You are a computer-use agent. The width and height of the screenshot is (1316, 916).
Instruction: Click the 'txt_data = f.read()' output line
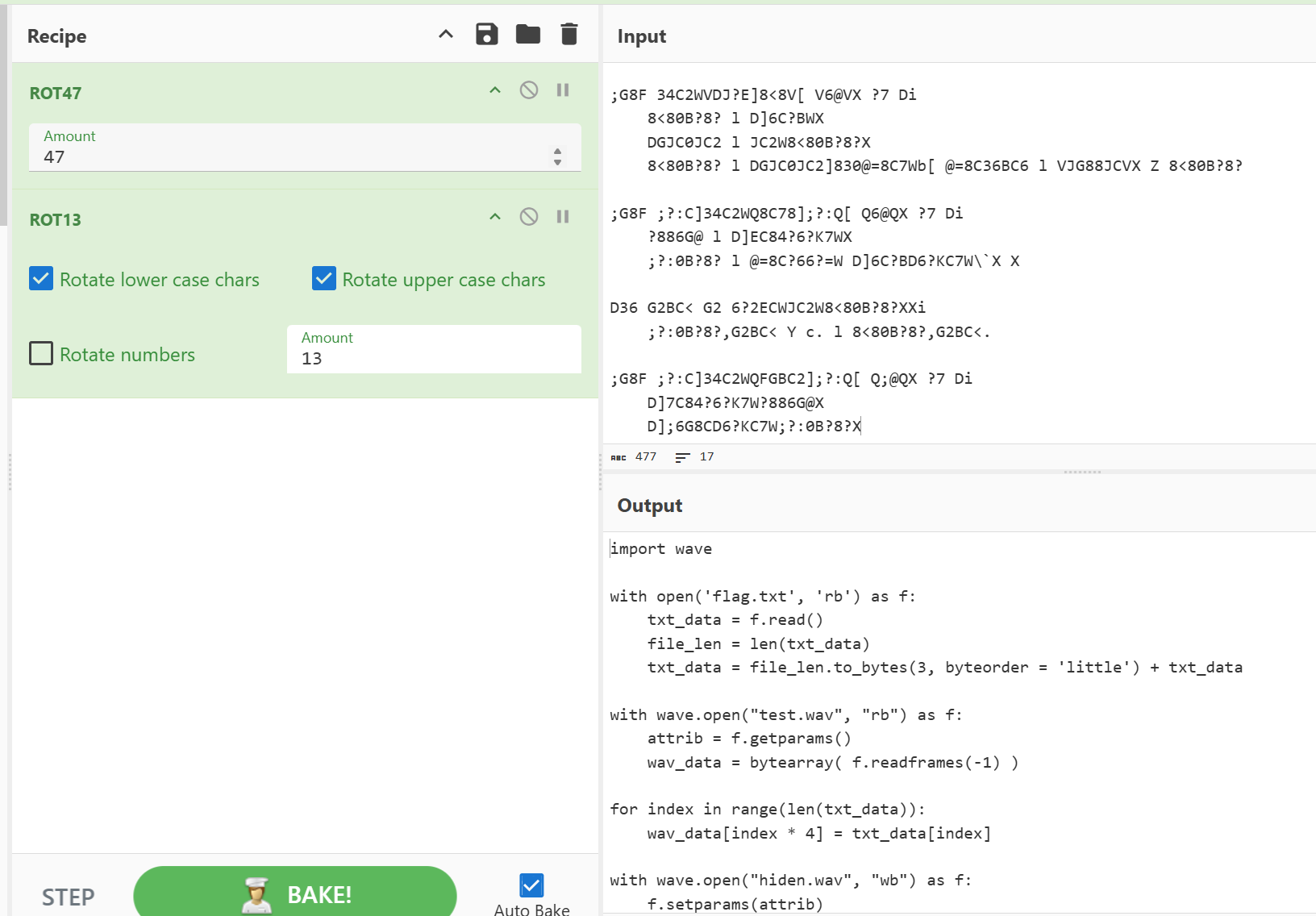(735, 620)
